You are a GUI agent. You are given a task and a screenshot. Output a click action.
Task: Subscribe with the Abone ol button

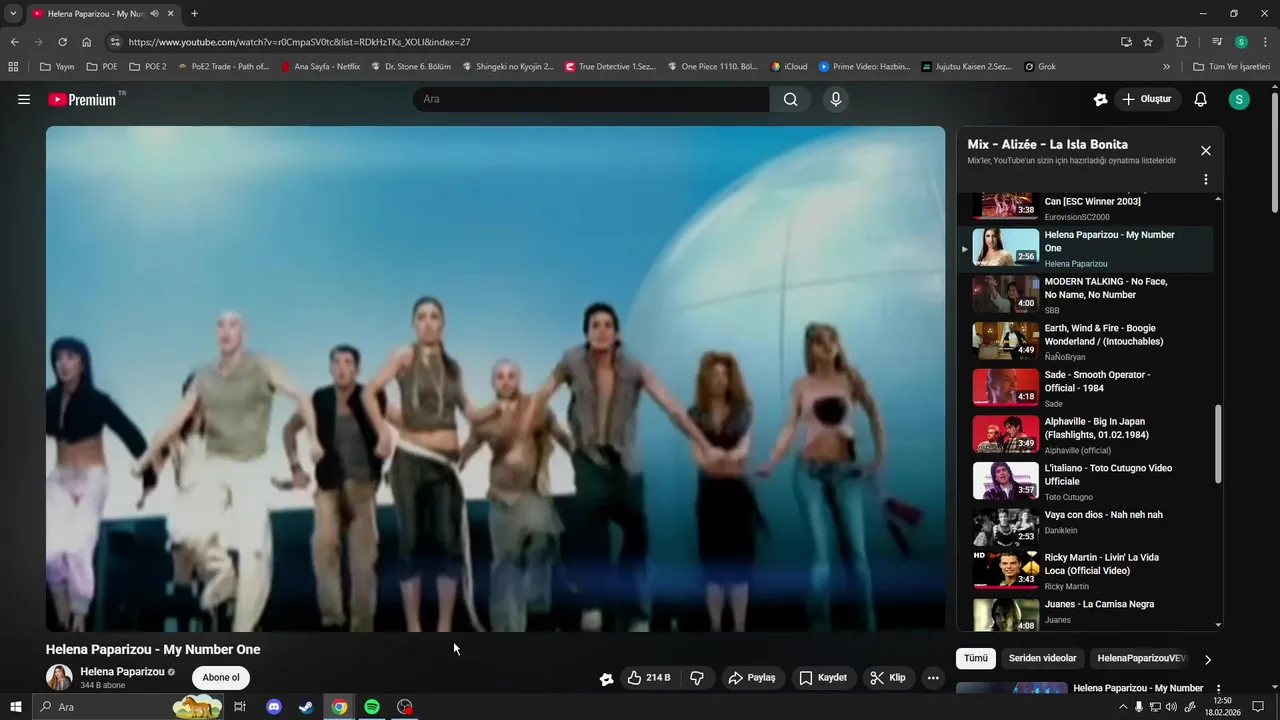pos(221,677)
